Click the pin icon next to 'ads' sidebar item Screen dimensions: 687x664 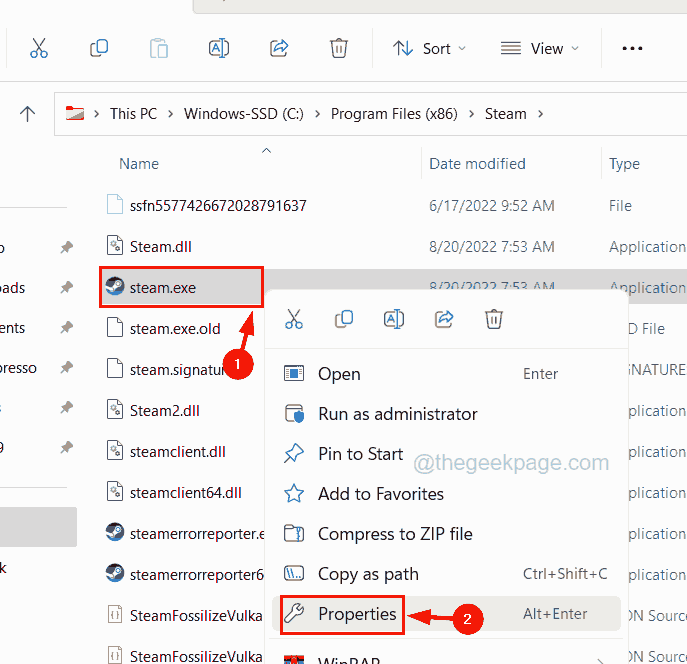point(67,287)
